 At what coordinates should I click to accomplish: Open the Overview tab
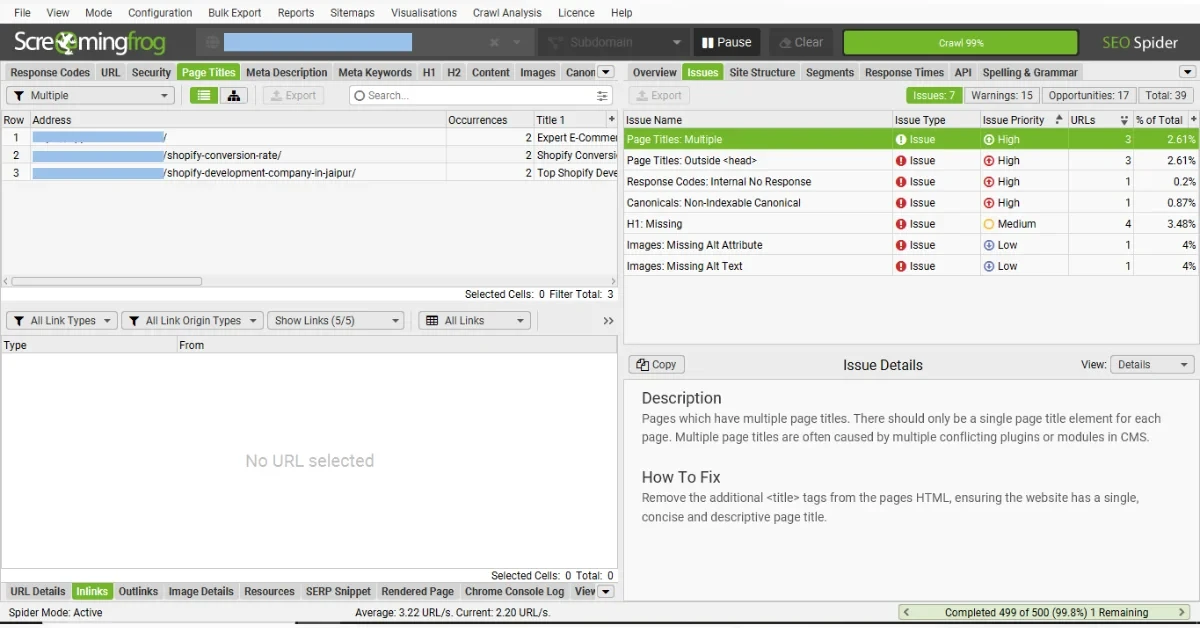655,72
